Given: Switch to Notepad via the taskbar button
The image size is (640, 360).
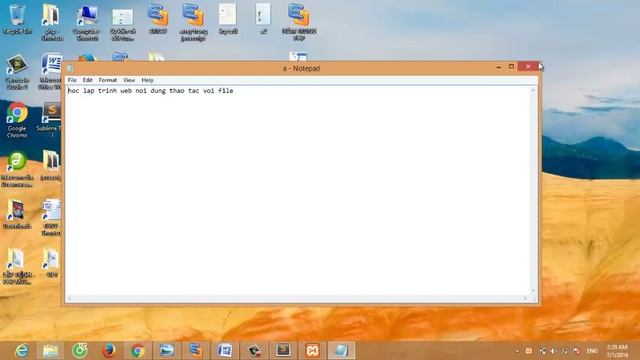Looking at the screenshot, I should click(341, 351).
